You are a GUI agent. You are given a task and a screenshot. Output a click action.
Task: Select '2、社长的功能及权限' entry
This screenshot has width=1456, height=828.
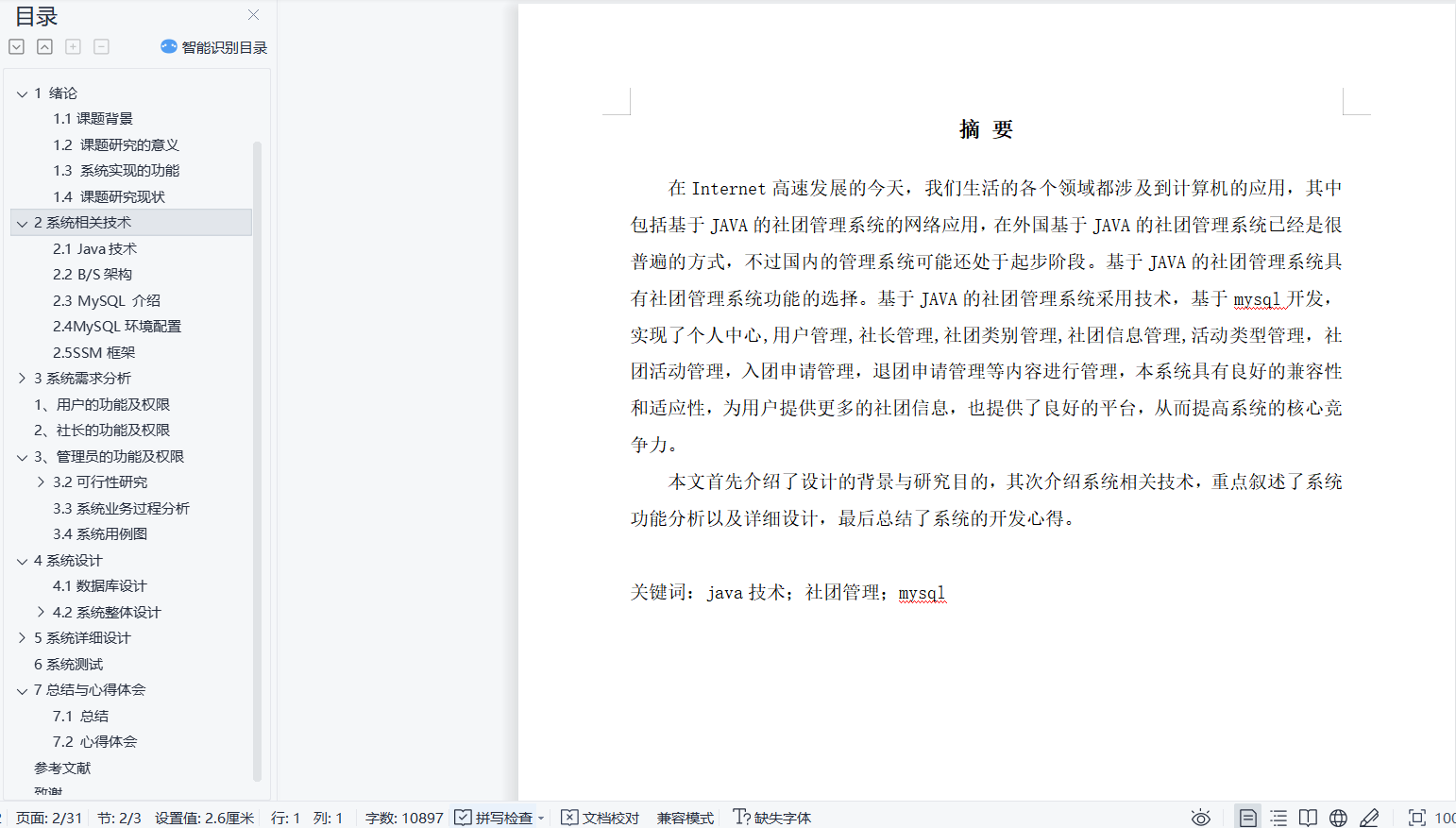point(102,431)
